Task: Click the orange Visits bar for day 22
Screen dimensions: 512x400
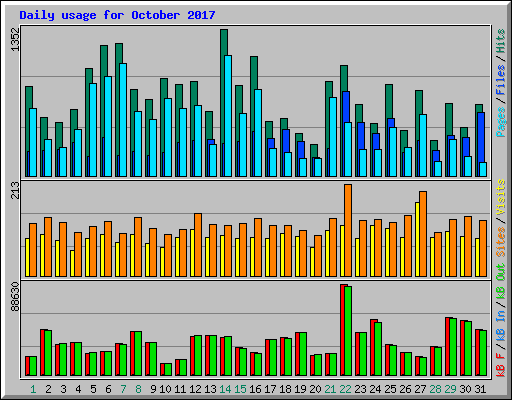Action: 348,230
